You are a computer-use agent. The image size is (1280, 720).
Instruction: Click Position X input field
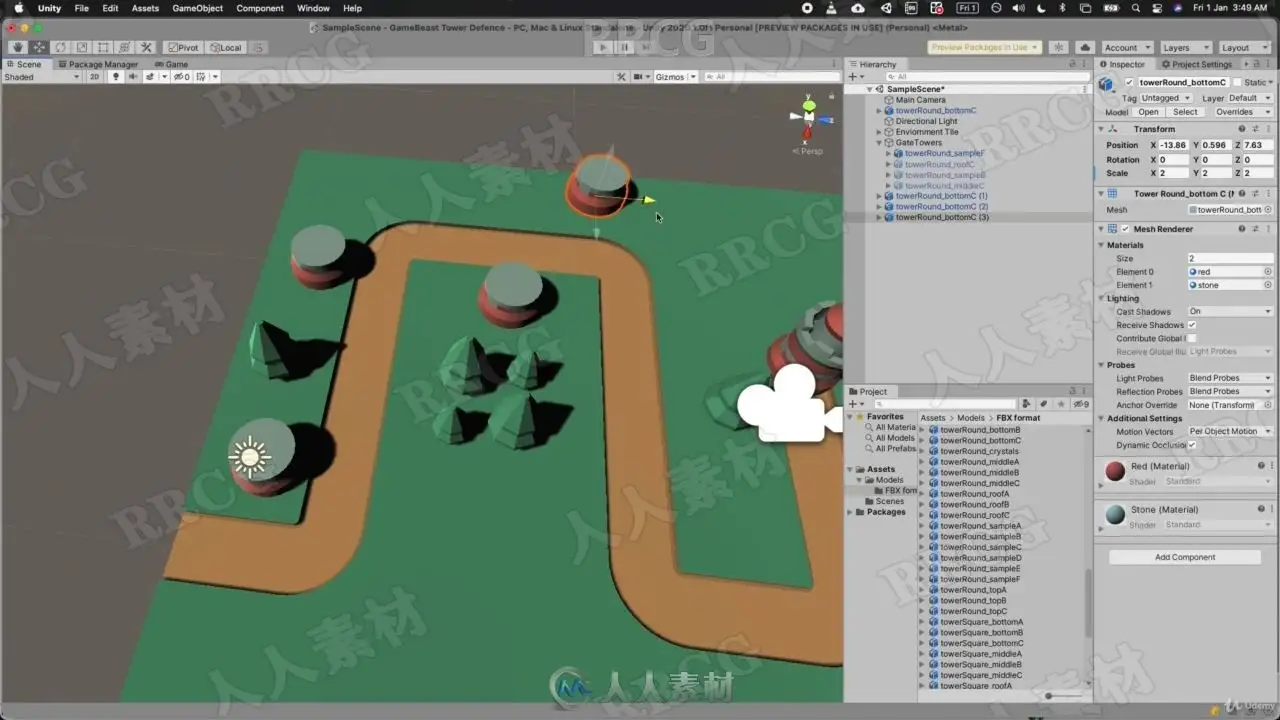click(x=1174, y=145)
